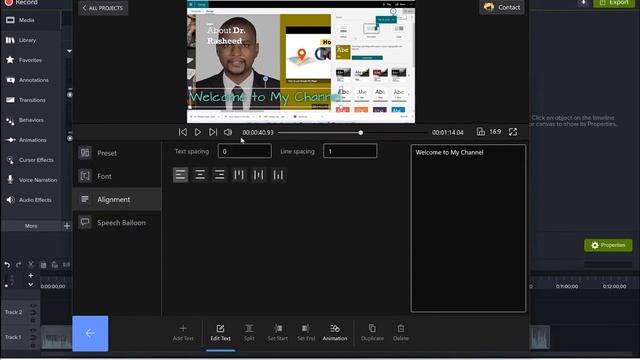
Task: Toggle preview volume speaker icon
Action: 228,132
